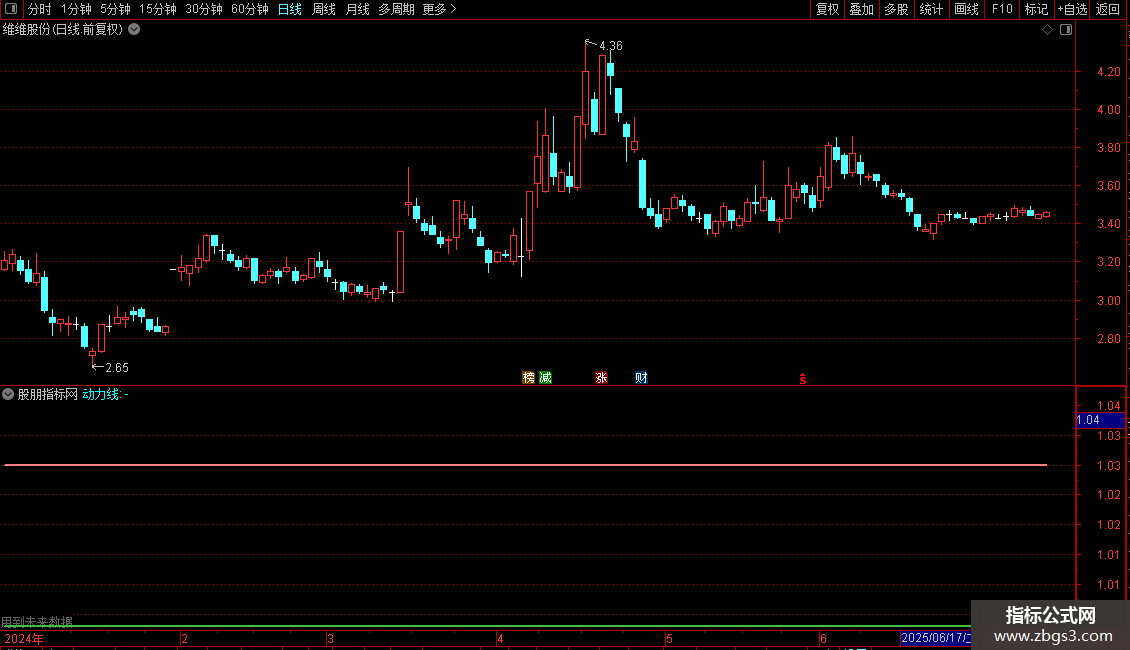Click the 2024年 label on time axis

[24, 638]
